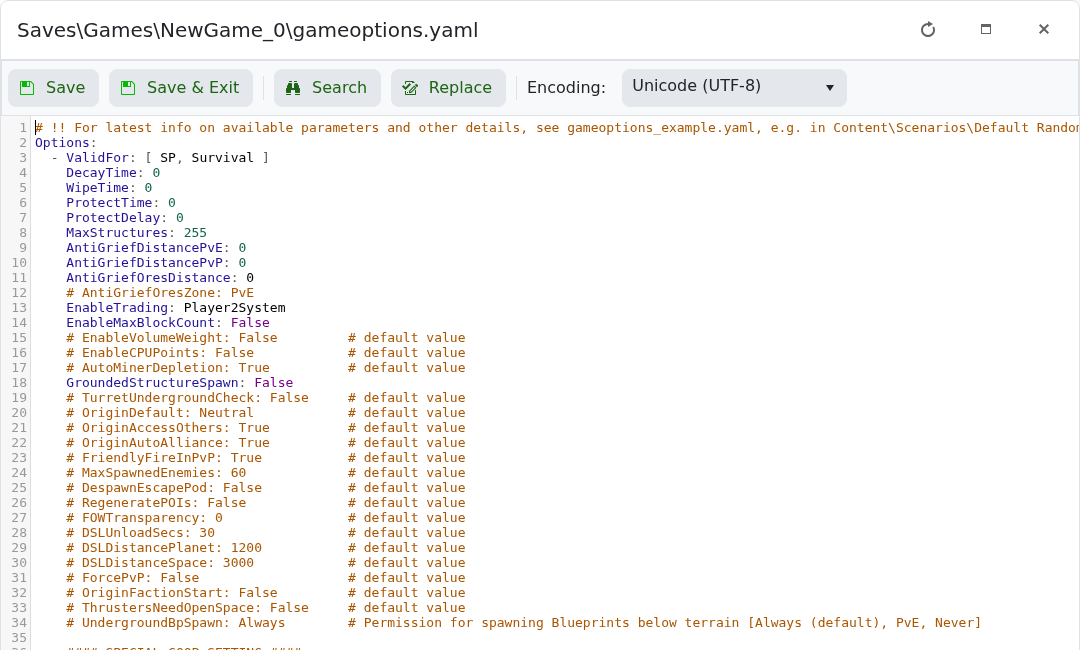Click '# AutoMinerDepletion: True' comment
The height and width of the screenshot is (650, 1080).
(x=168, y=368)
